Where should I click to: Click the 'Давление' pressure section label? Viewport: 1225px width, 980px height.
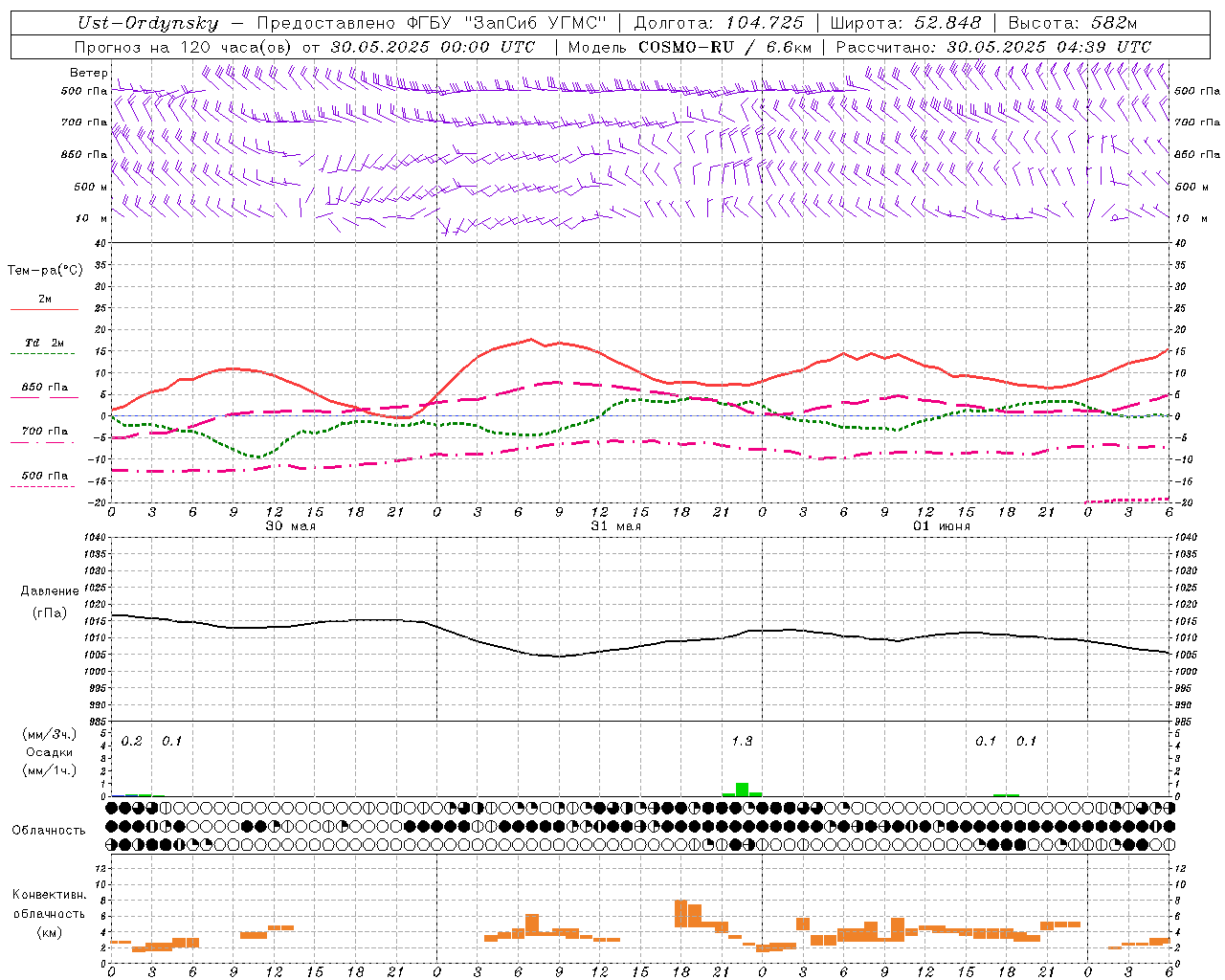tap(50, 591)
